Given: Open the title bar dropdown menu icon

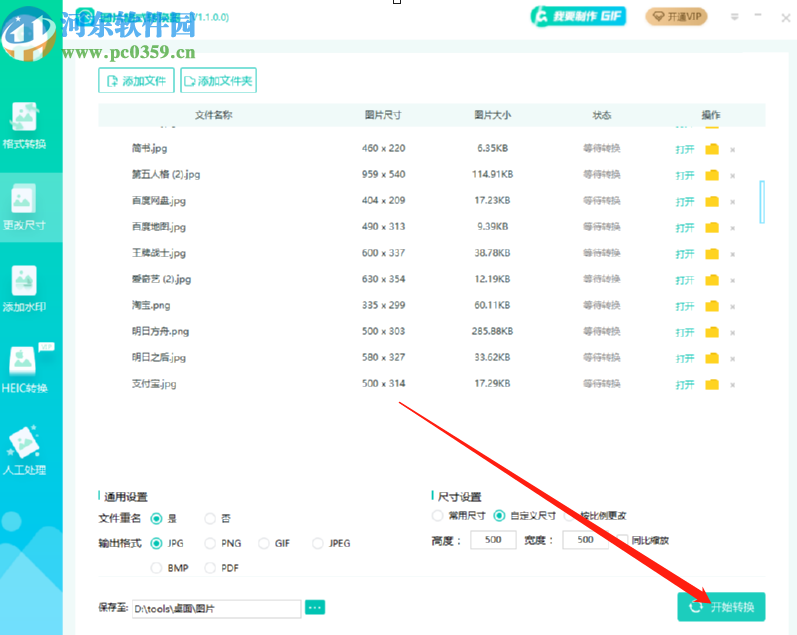Looking at the screenshot, I should [x=734, y=17].
